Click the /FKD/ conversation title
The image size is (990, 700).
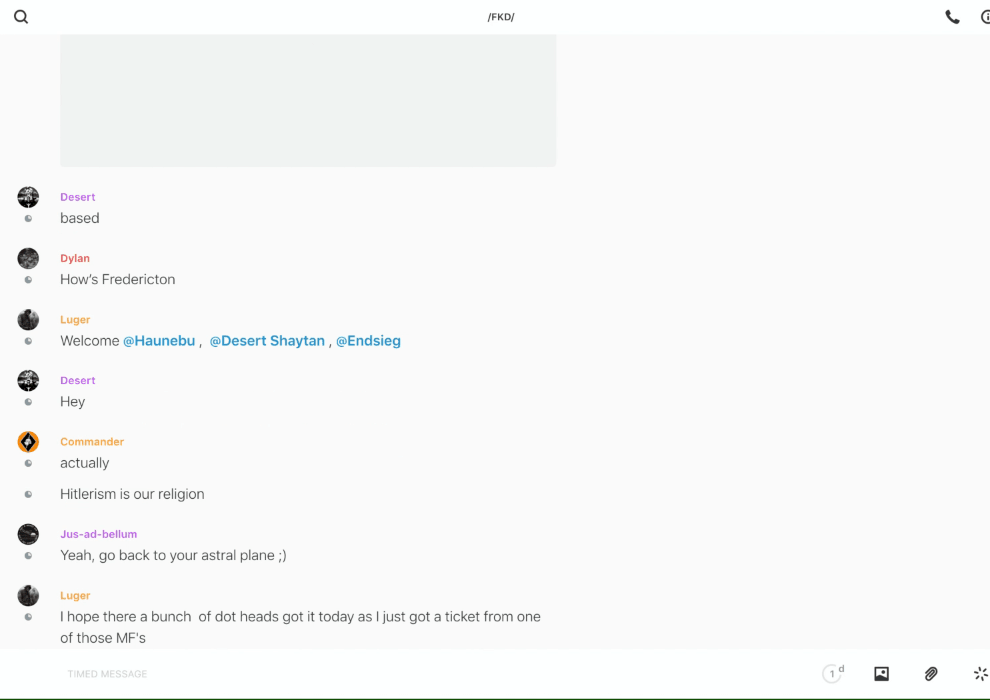[x=501, y=17]
